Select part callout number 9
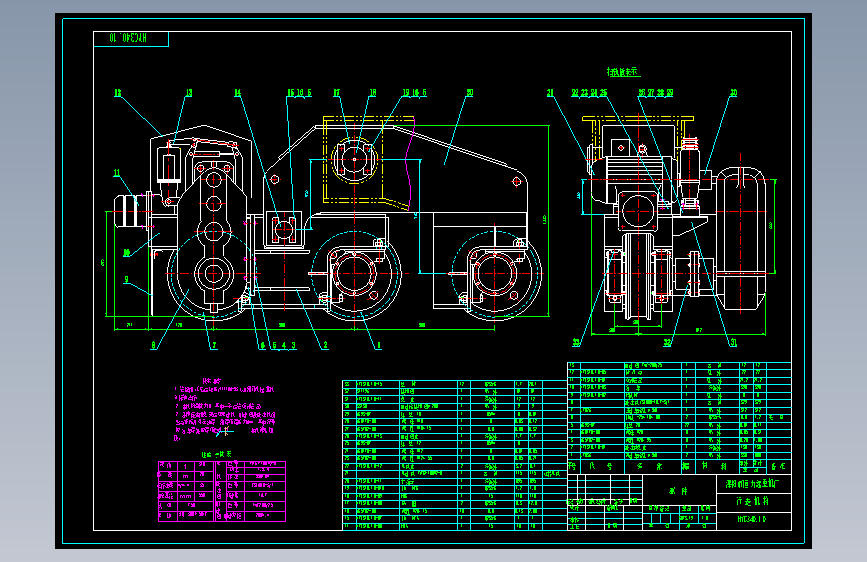 (126, 280)
